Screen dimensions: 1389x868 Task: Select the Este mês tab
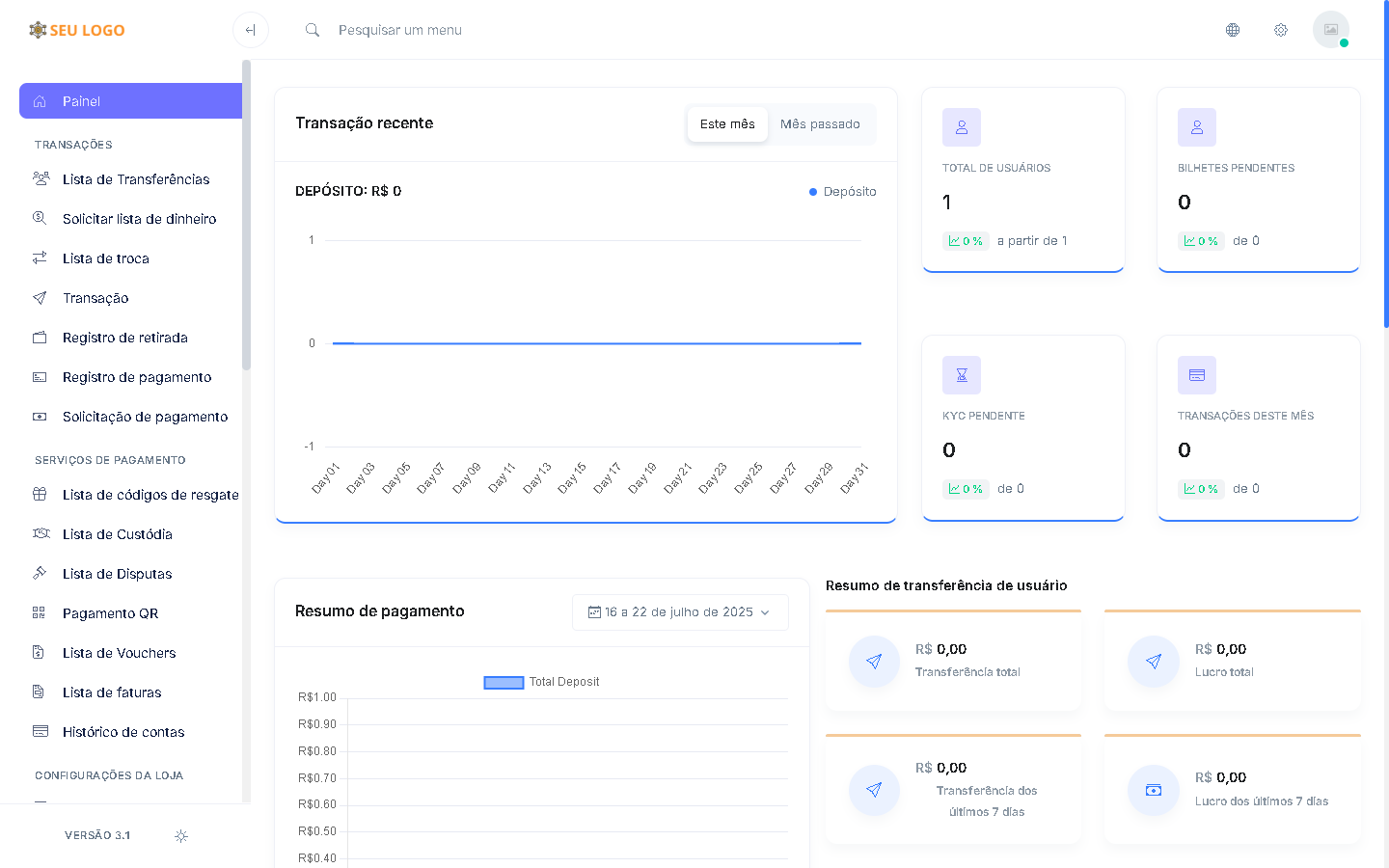(x=727, y=124)
